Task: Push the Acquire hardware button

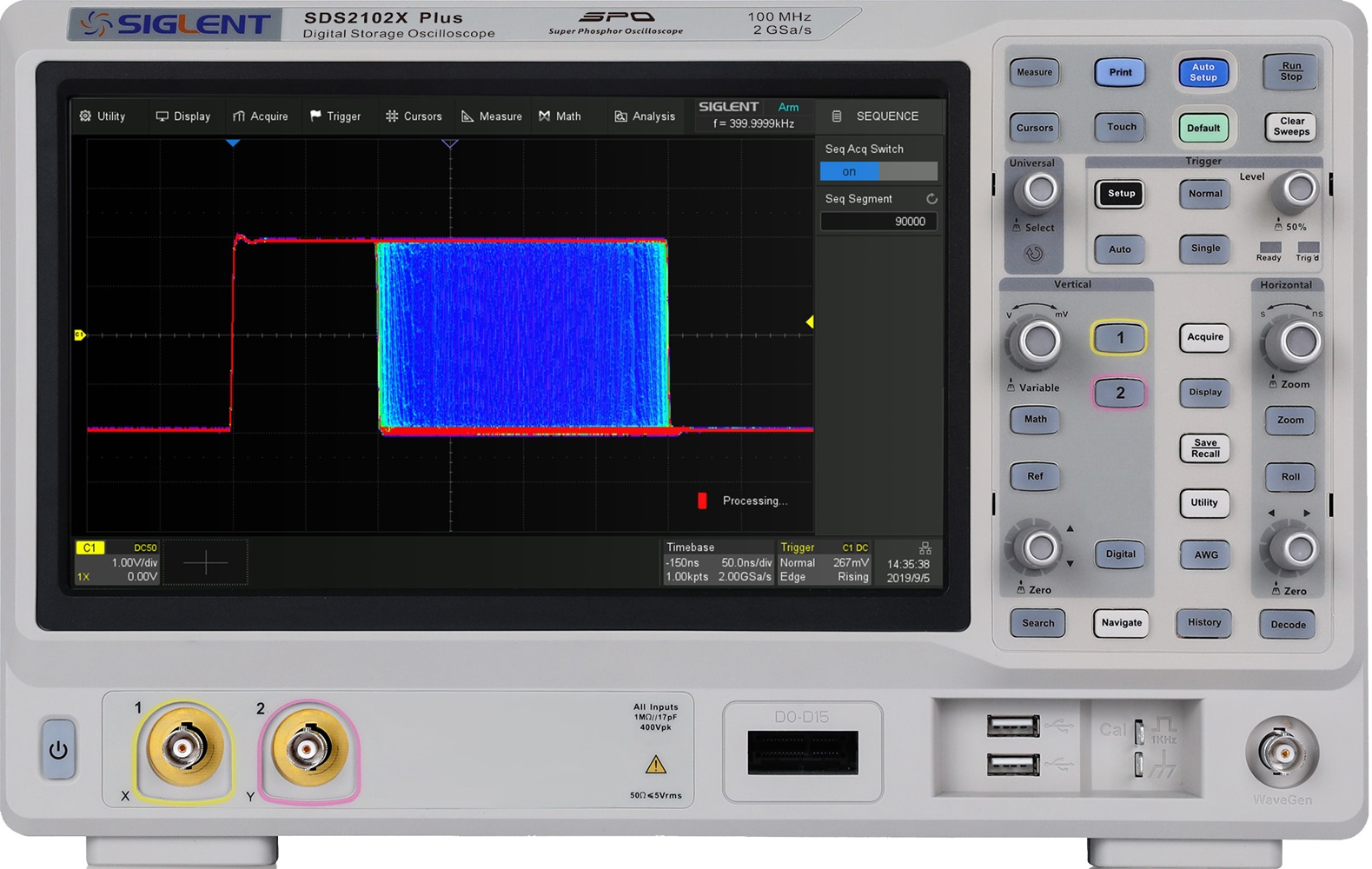Action: [x=1205, y=337]
